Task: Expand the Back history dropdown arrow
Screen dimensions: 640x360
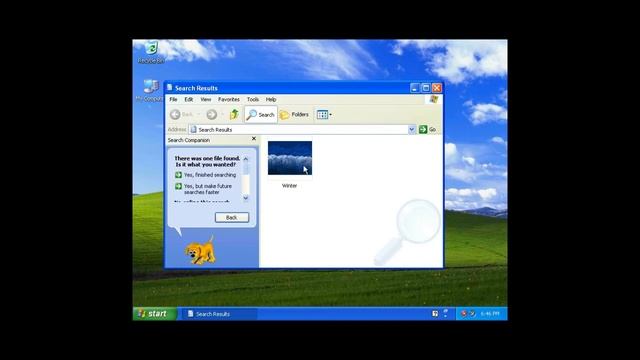Action: tap(199, 115)
